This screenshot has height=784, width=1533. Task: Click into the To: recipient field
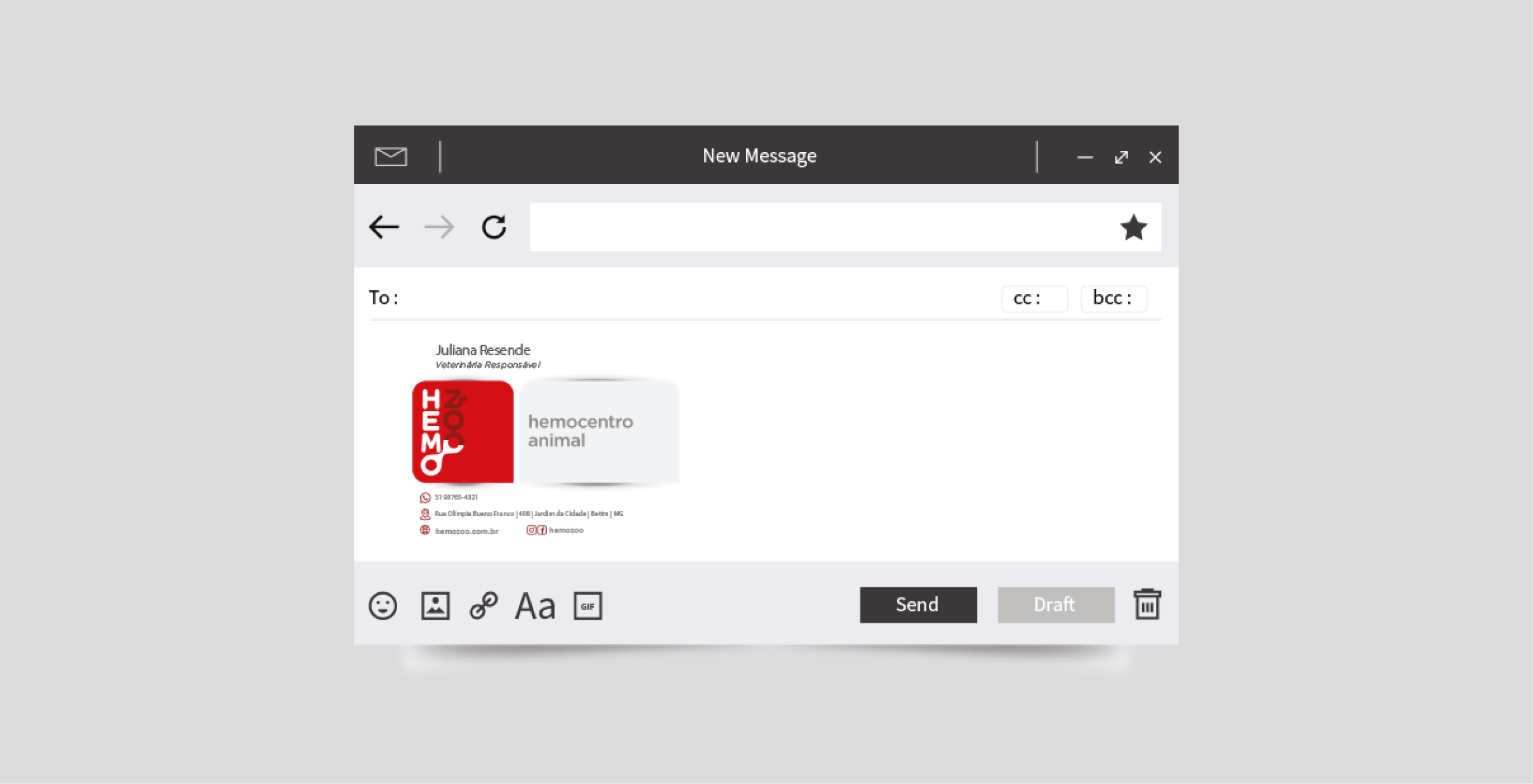[694, 298]
